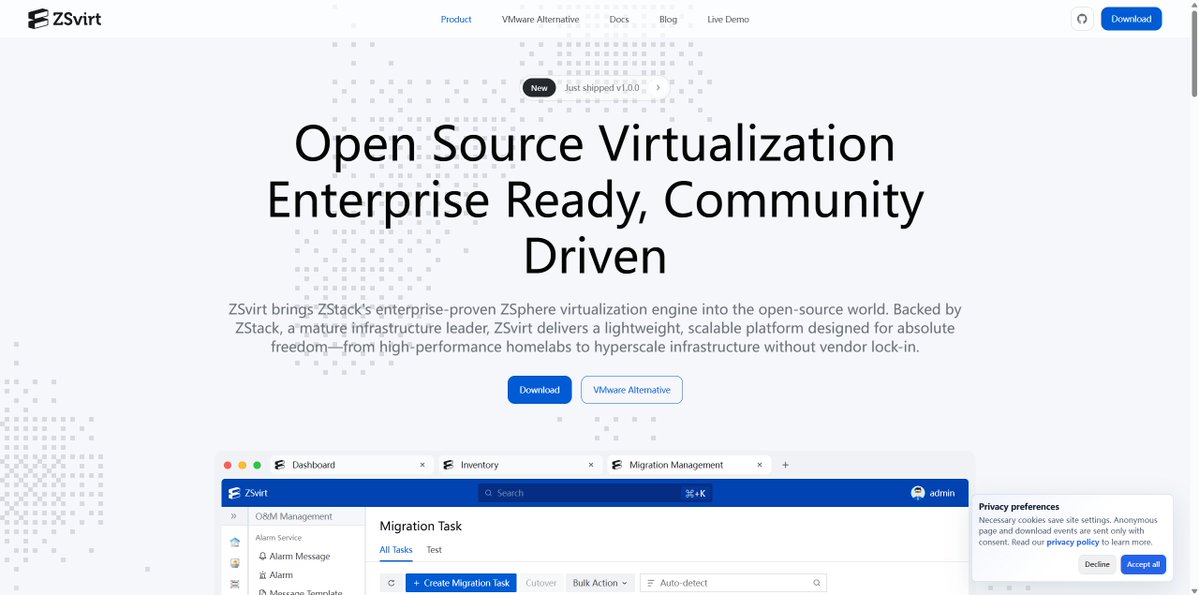Add a new tab with plus icon
The width and height of the screenshot is (1199, 595).
tap(785, 465)
